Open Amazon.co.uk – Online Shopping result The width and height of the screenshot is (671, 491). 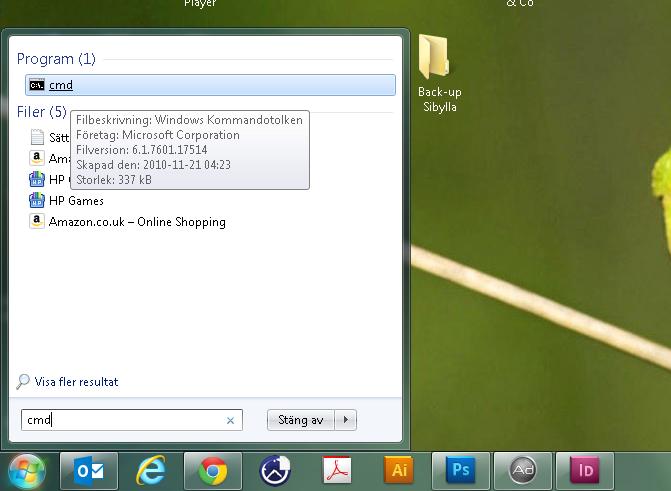137,222
